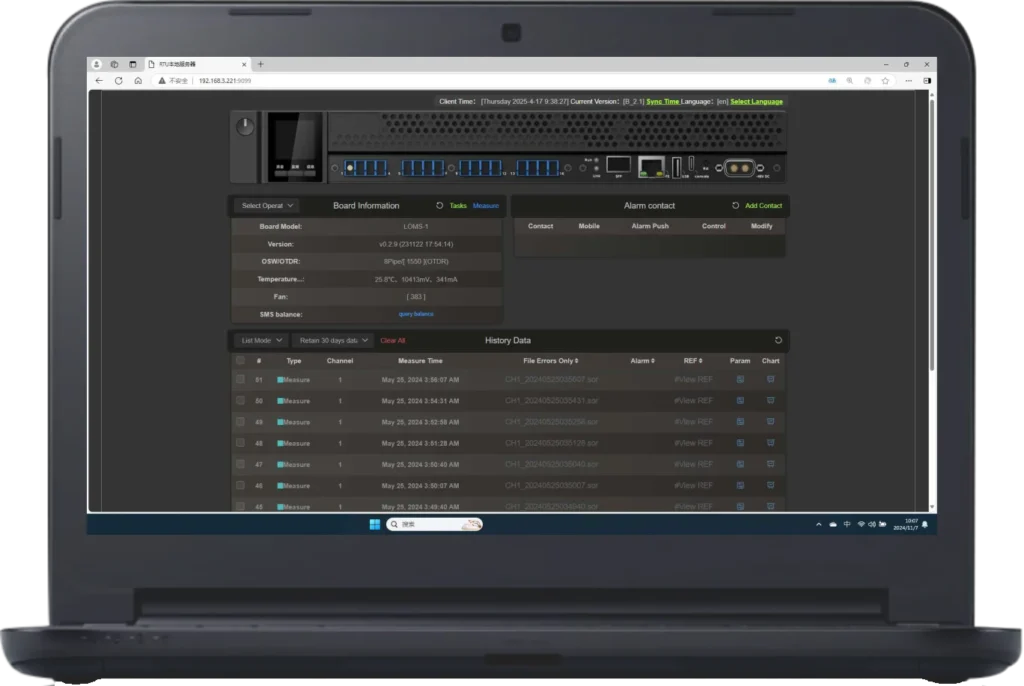Refresh the Alarm contact panel
The image size is (1024, 686).
point(735,206)
